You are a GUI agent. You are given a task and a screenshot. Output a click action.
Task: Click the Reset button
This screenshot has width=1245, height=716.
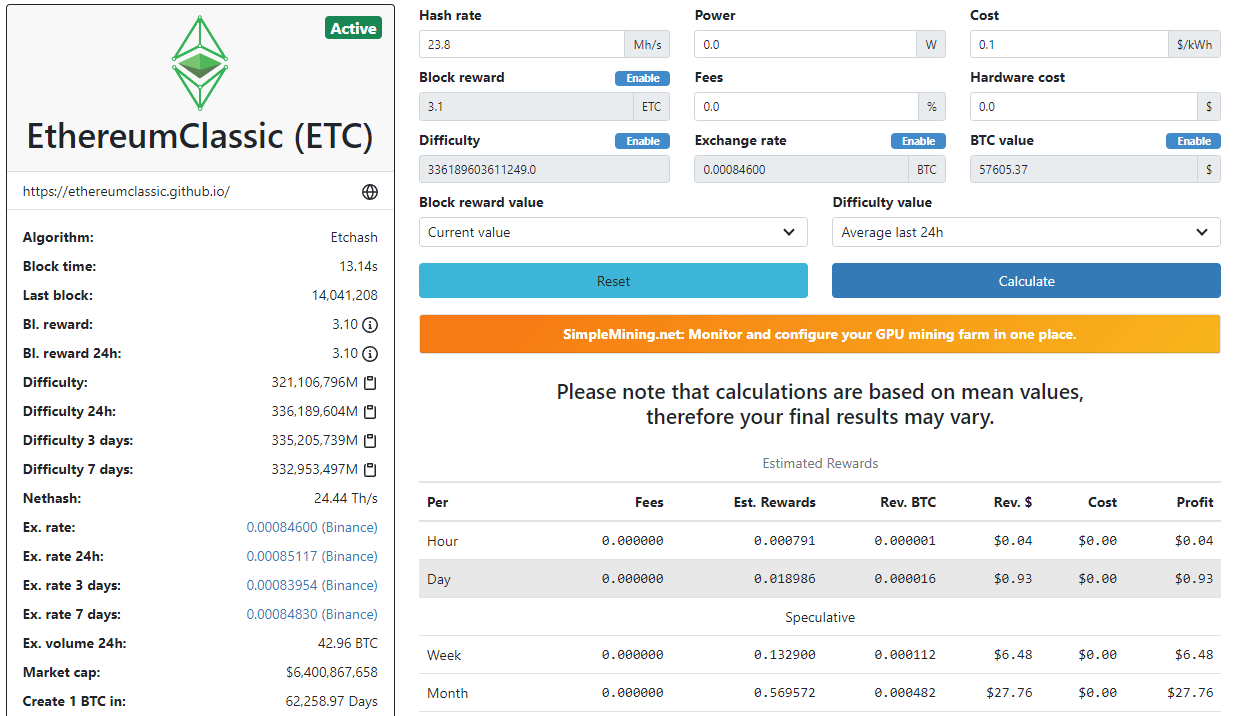tap(613, 281)
